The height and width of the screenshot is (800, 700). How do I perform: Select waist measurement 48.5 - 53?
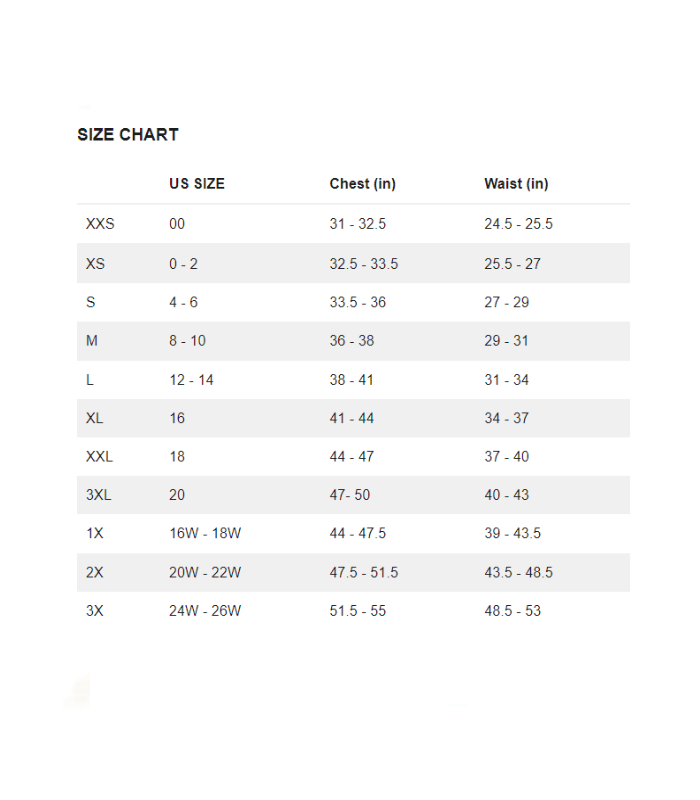pos(513,611)
